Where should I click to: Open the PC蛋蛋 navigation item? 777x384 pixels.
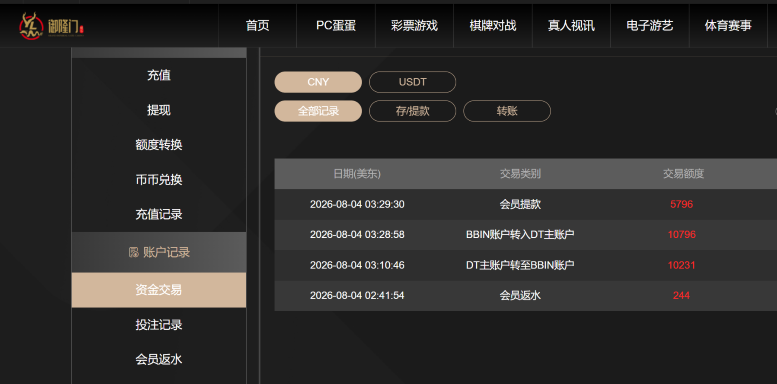pyautogui.click(x=336, y=26)
